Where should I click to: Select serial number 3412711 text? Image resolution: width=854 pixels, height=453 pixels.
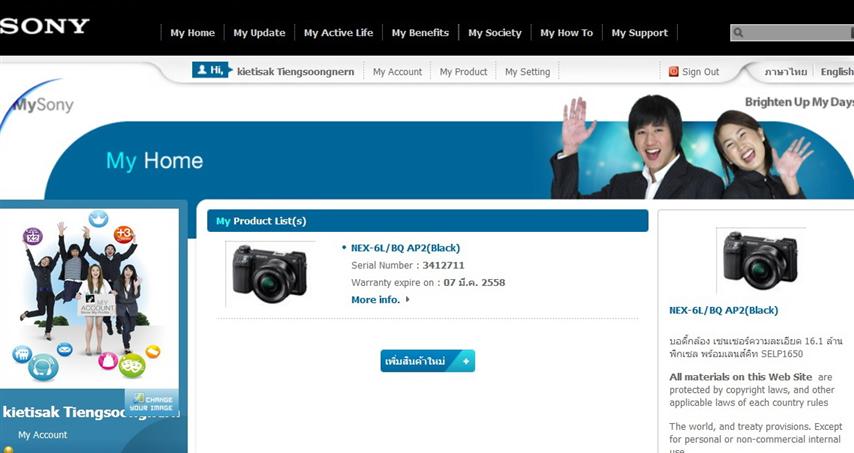pyautogui.click(x=443, y=266)
